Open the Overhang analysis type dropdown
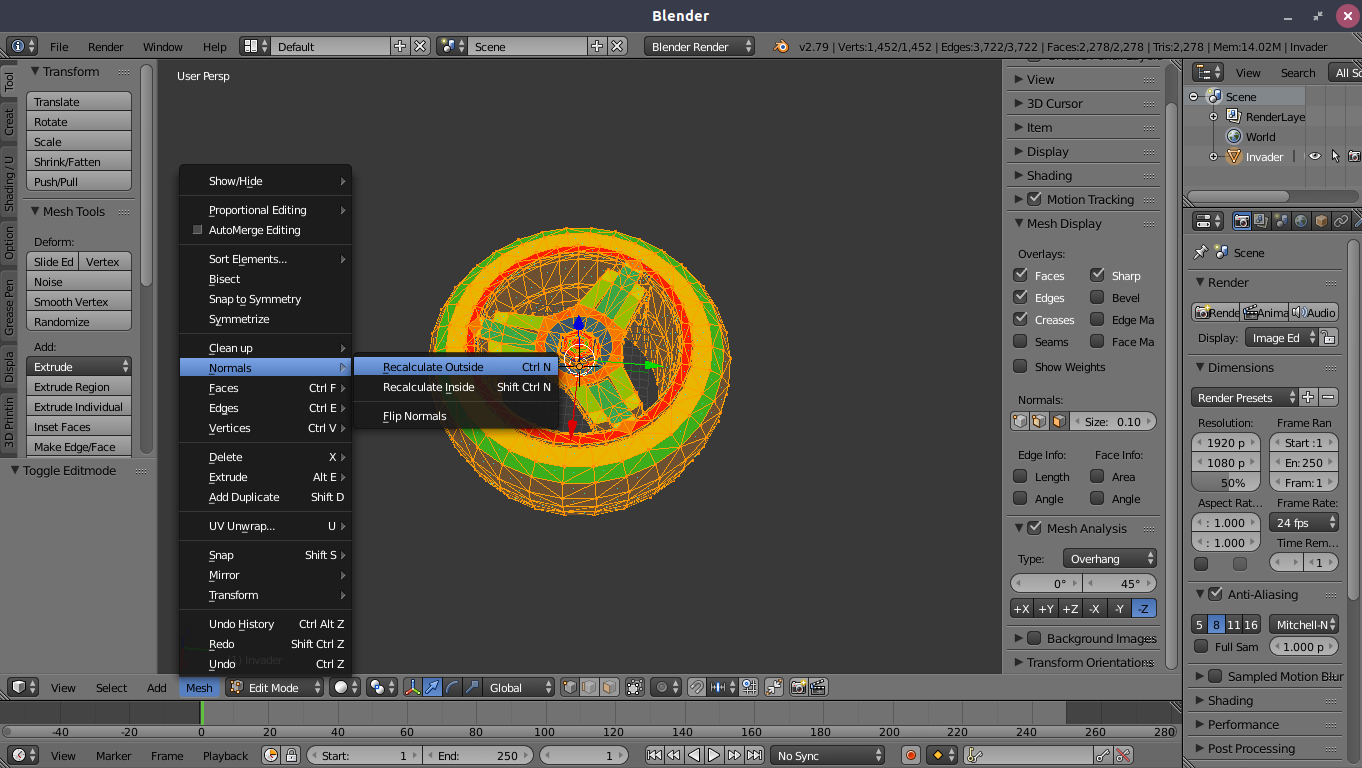The image size is (1362, 768). point(1110,558)
